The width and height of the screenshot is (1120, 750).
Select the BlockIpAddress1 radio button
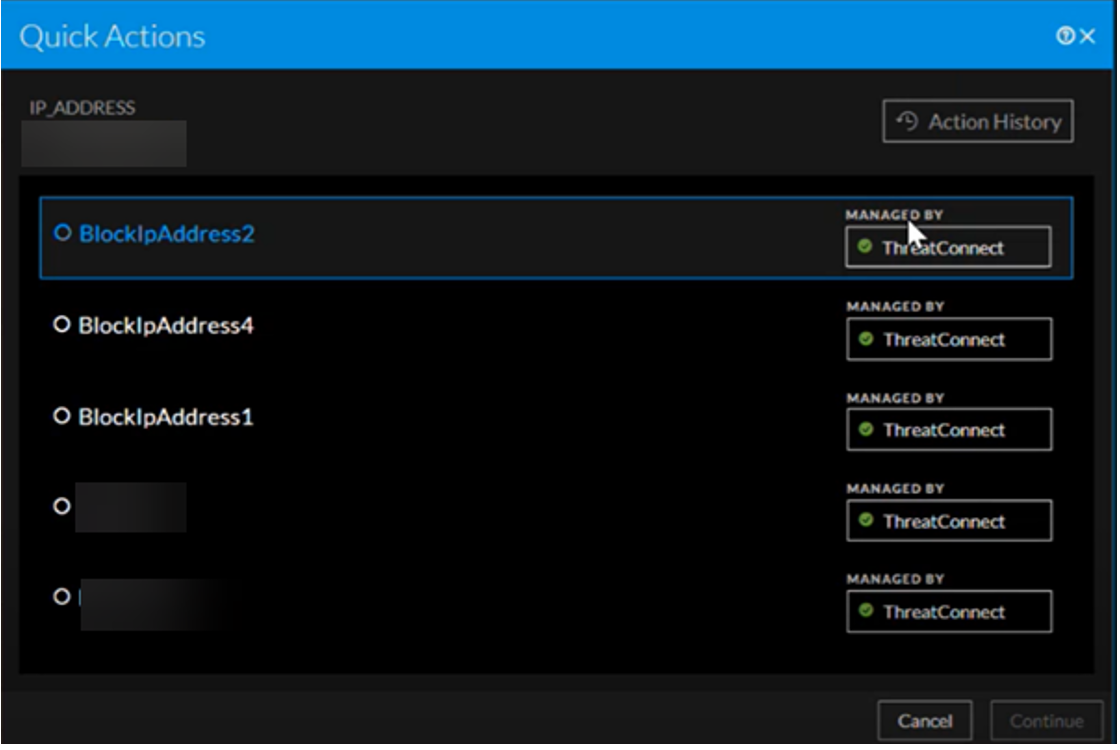[x=63, y=416]
